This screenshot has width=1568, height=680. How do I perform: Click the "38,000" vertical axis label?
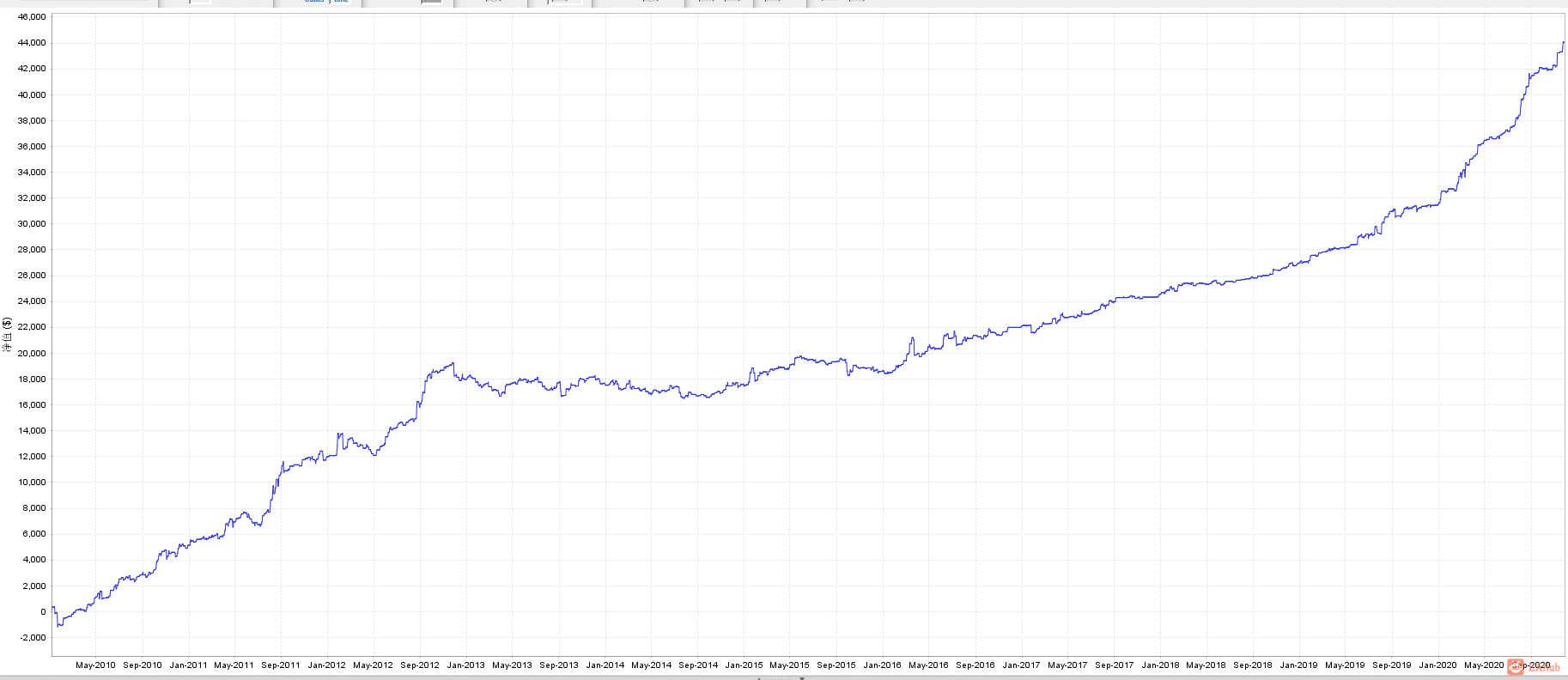coord(32,120)
